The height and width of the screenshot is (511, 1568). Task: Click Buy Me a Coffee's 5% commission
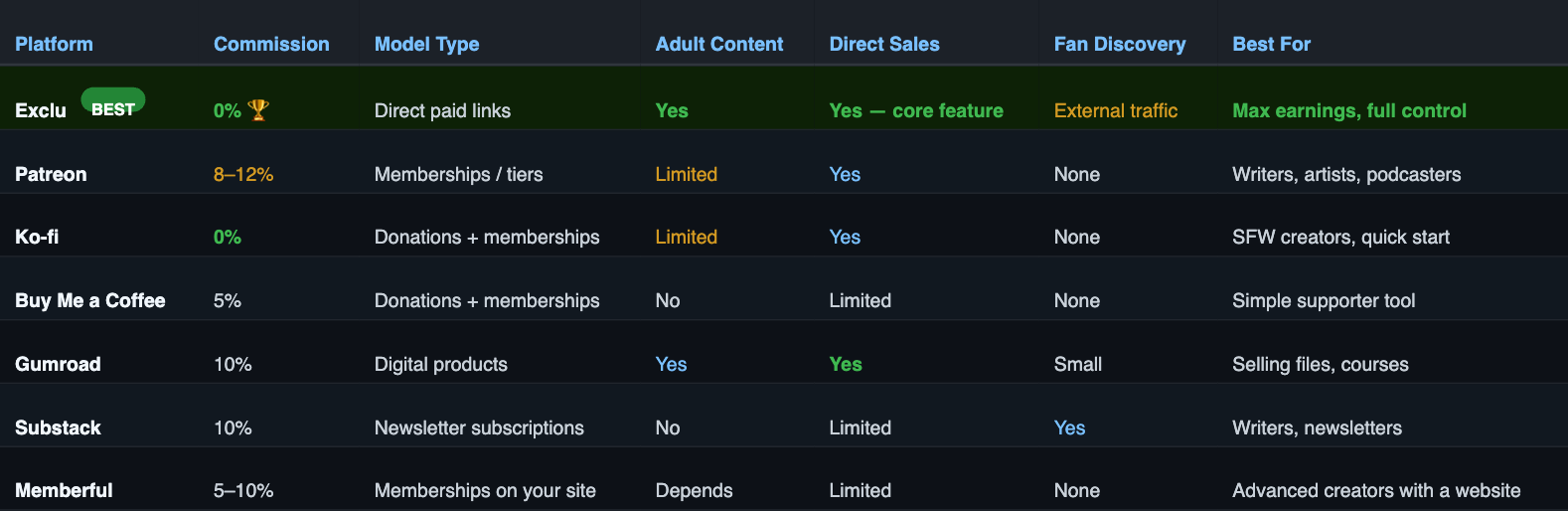pyautogui.click(x=228, y=300)
